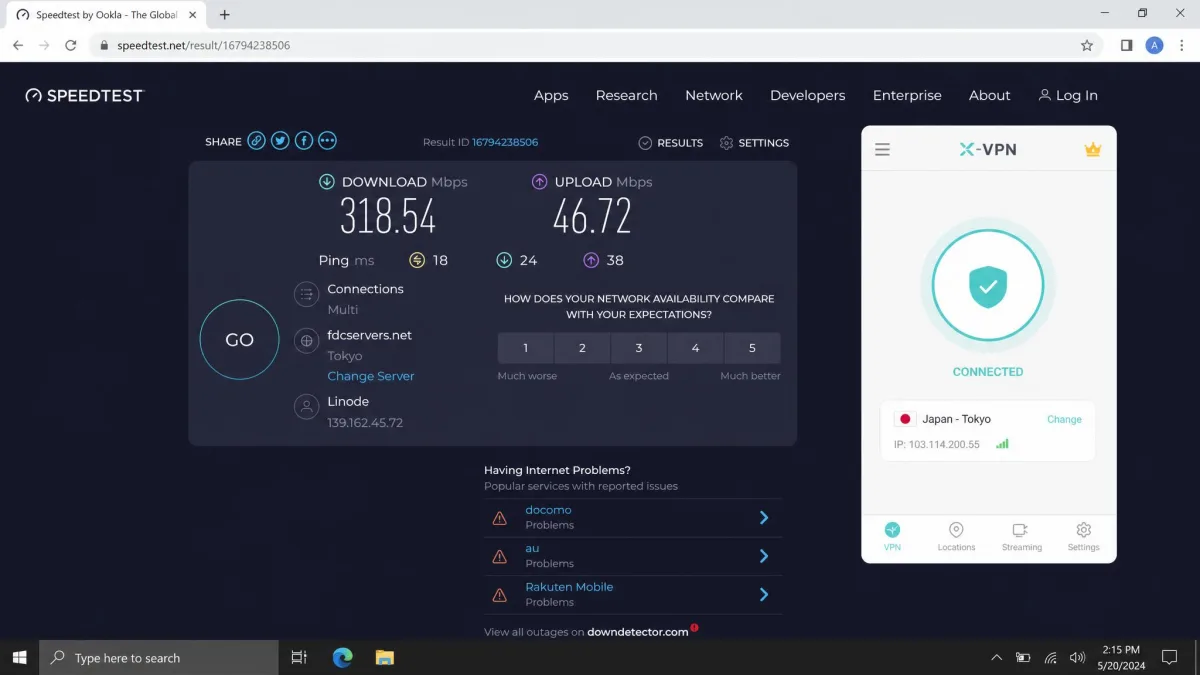1200x675 pixels.
Task: Click Windows taskbar search box
Action: pyautogui.click(x=159, y=657)
